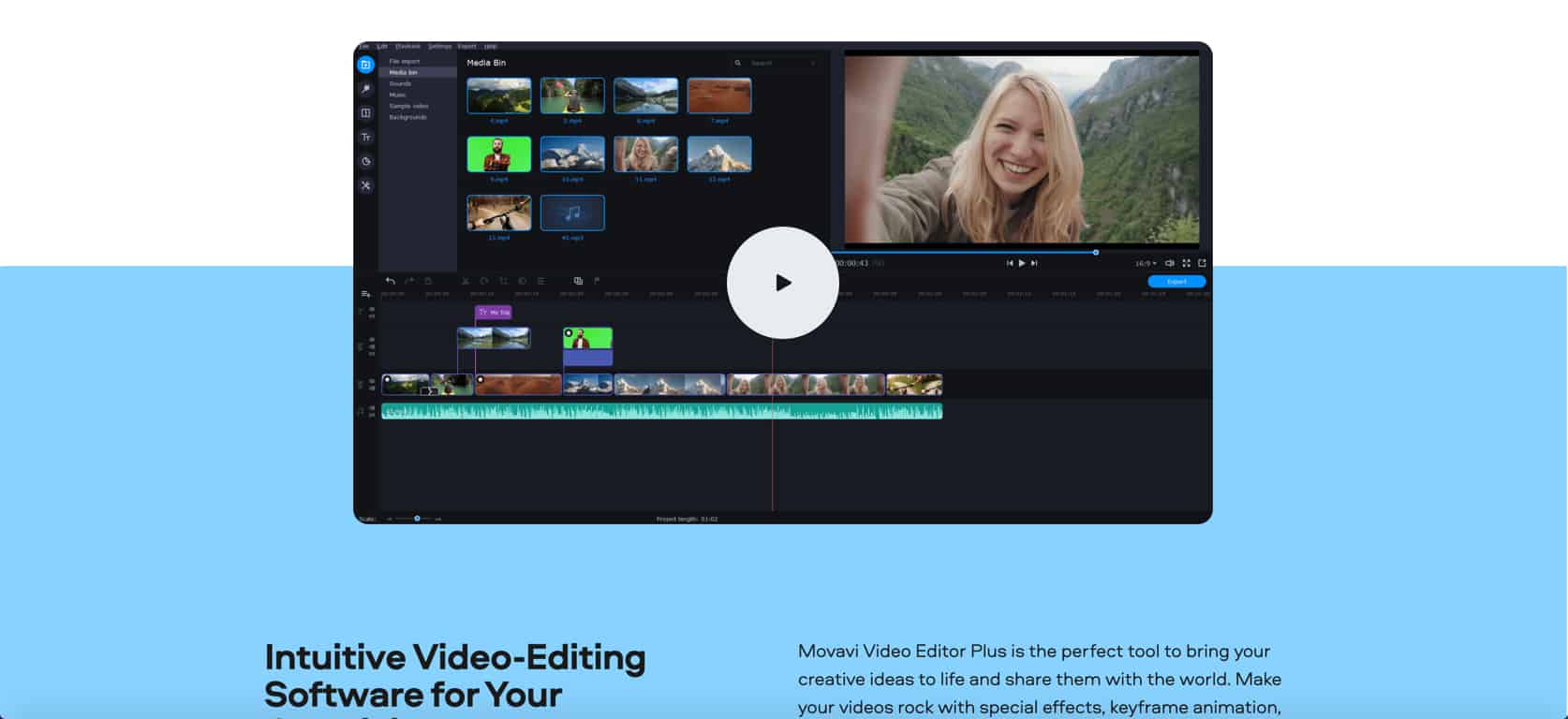Screen dimensions: 1568x719
Task: Open the Settings menu
Action: click(439, 46)
